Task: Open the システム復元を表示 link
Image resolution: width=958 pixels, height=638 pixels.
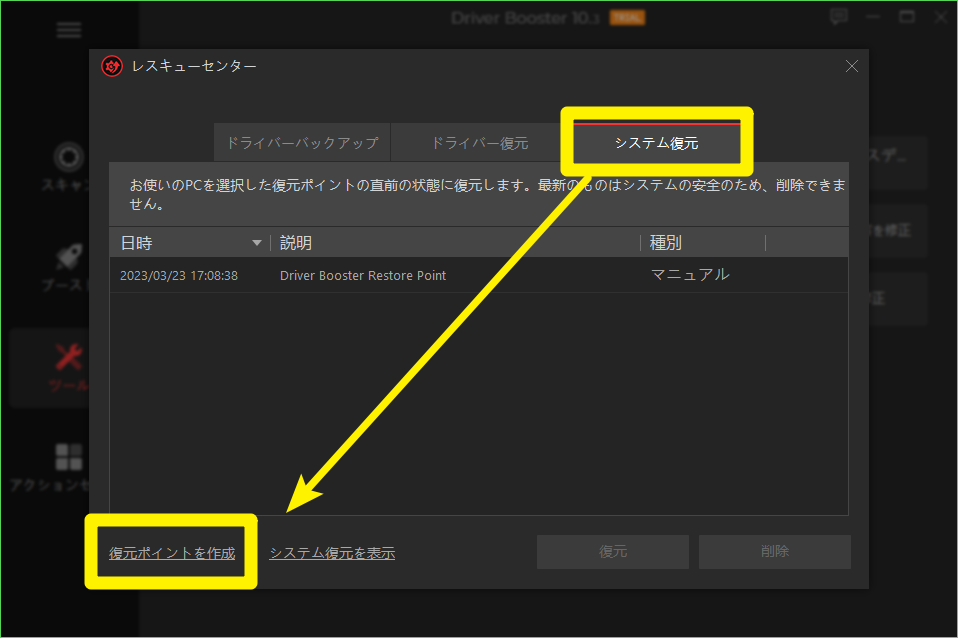Action: pos(332,553)
